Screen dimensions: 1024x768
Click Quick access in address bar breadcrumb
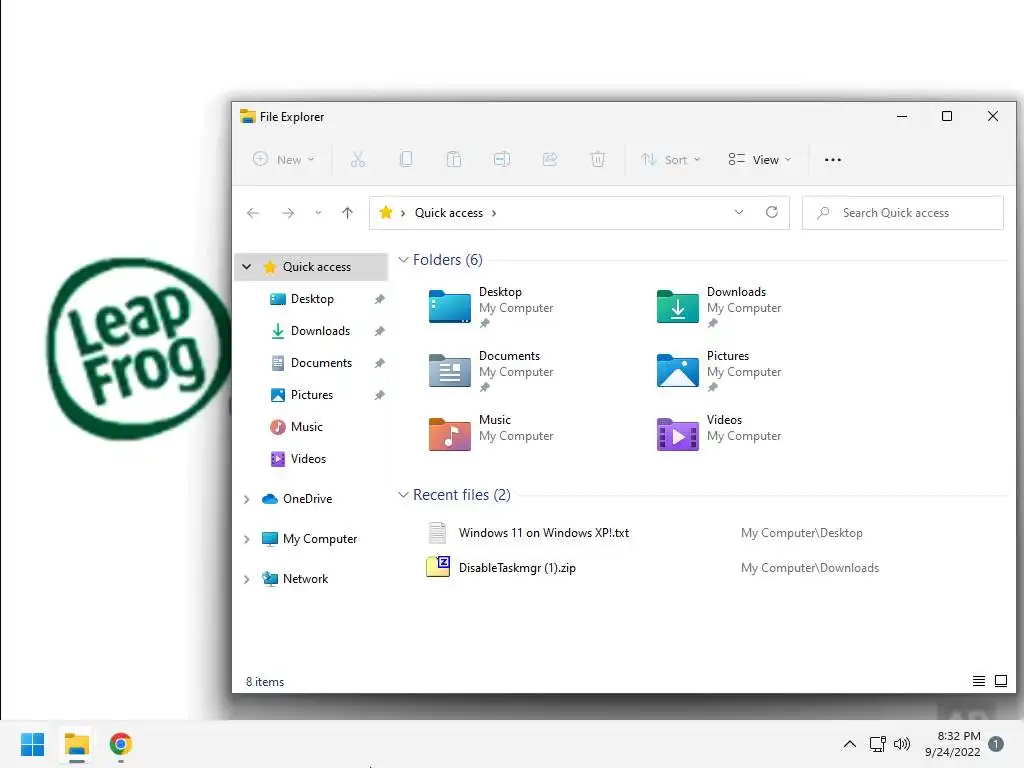pos(449,213)
